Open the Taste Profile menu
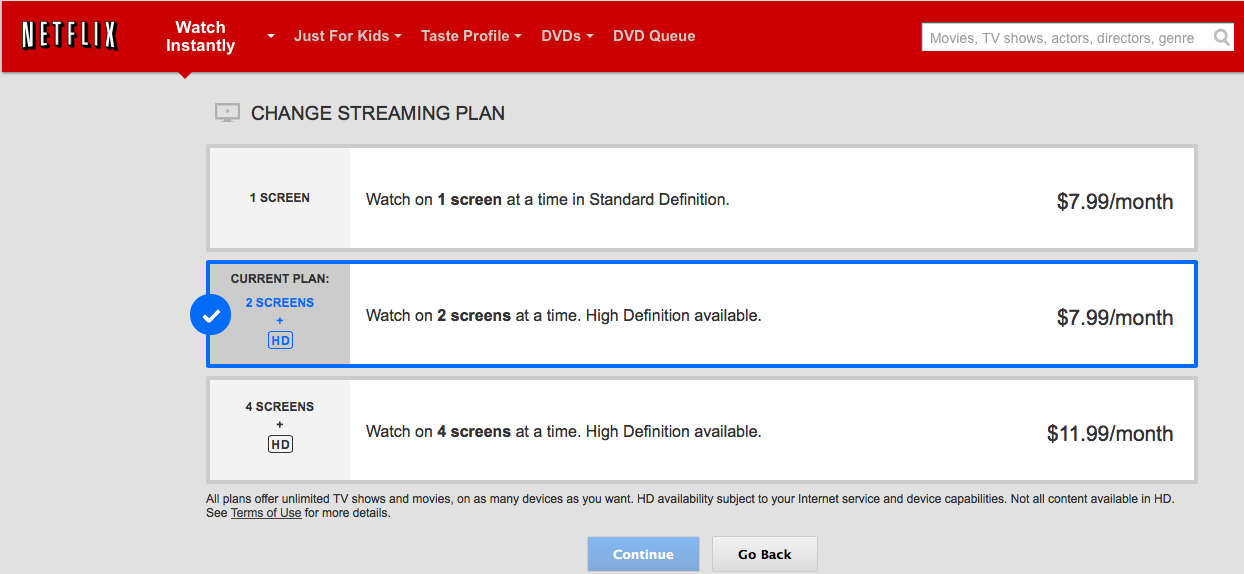This screenshot has height=574, width=1244. [x=471, y=36]
